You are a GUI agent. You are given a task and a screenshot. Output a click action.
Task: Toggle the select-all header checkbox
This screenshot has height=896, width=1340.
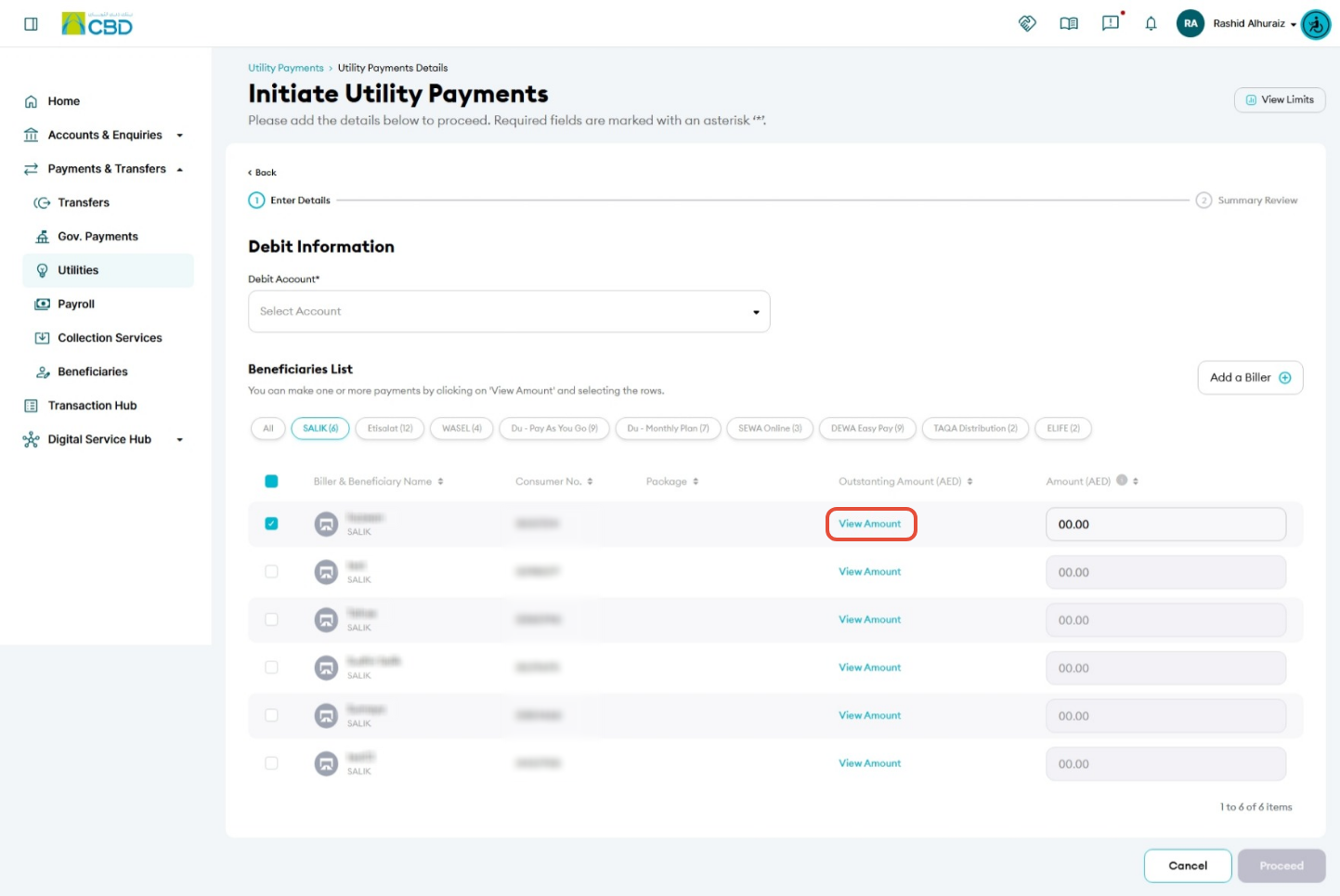click(x=271, y=481)
